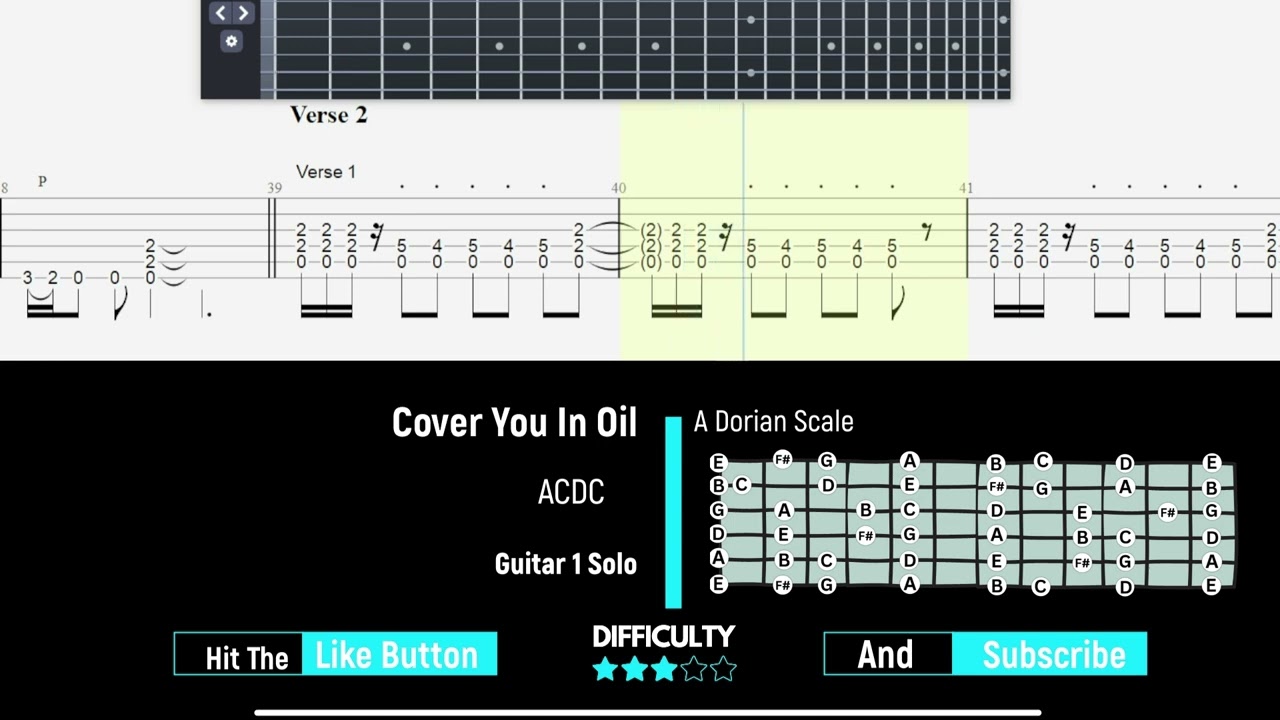Screen dimensions: 1280x720
Task: Click the C note beside the open B string
Action: point(741,485)
